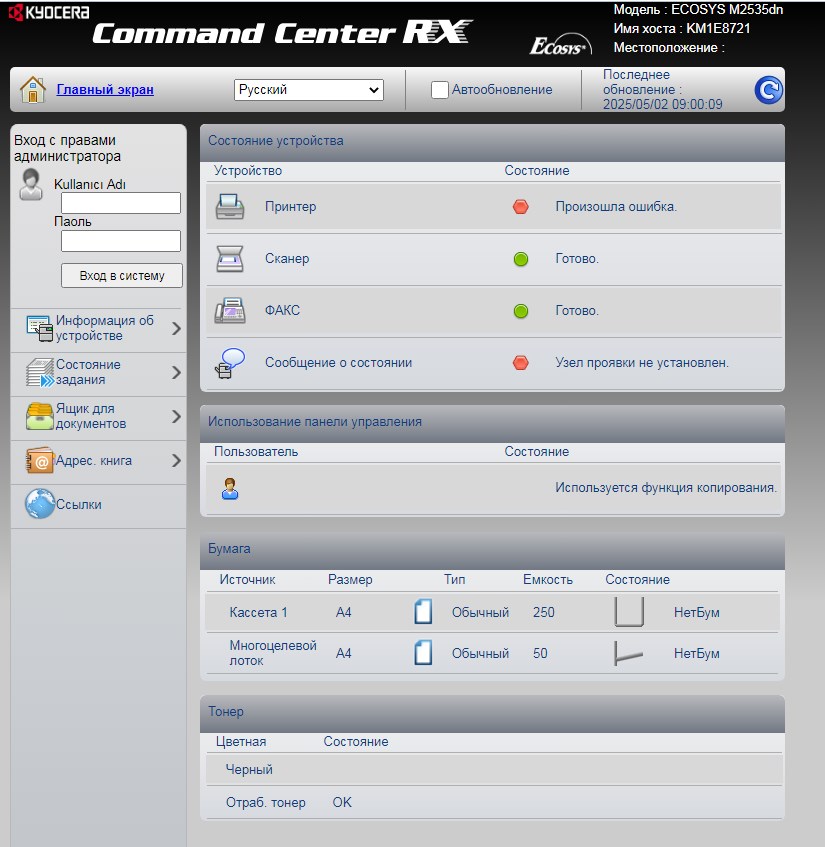Click the control panel user icon

(x=230, y=489)
